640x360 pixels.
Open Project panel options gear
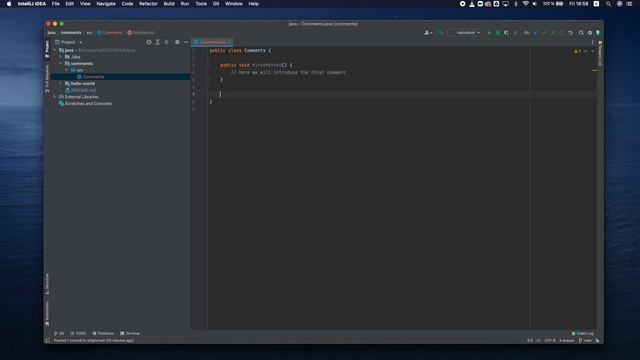(177, 42)
